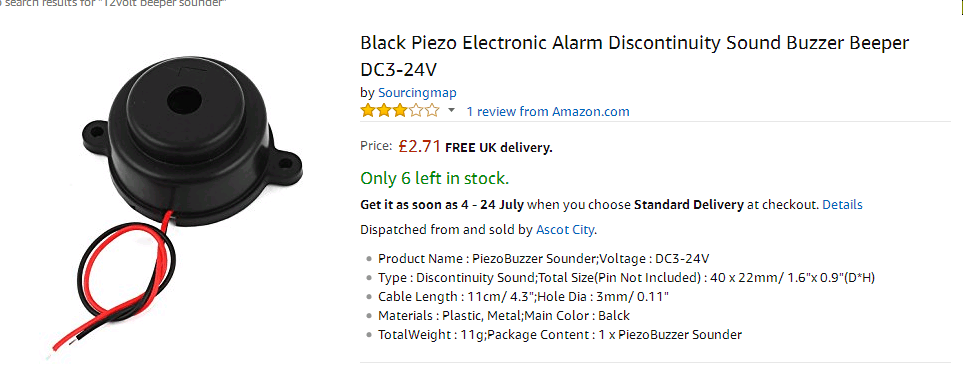Click the Black Piezo Electronic Alarm product title
The height and width of the screenshot is (381, 963).
pyautogui.click(x=634, y=56)
